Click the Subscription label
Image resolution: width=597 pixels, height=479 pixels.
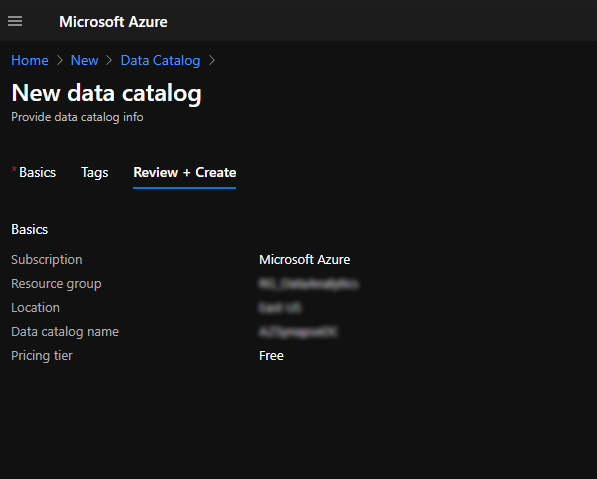(46, 260)
